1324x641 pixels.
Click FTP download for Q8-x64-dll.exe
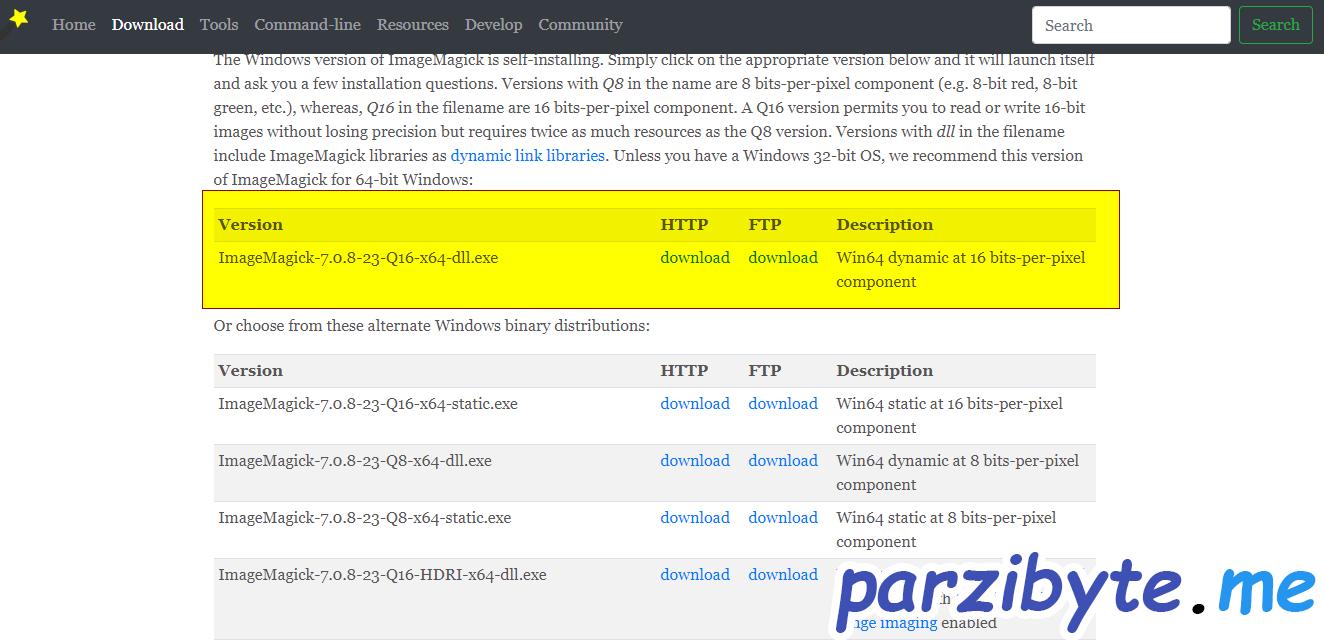(783, 461)
